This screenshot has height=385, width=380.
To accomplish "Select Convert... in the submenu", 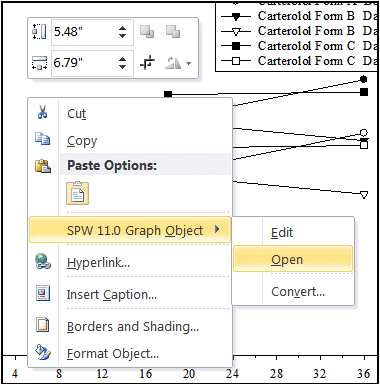I will [x=293, y=292].
